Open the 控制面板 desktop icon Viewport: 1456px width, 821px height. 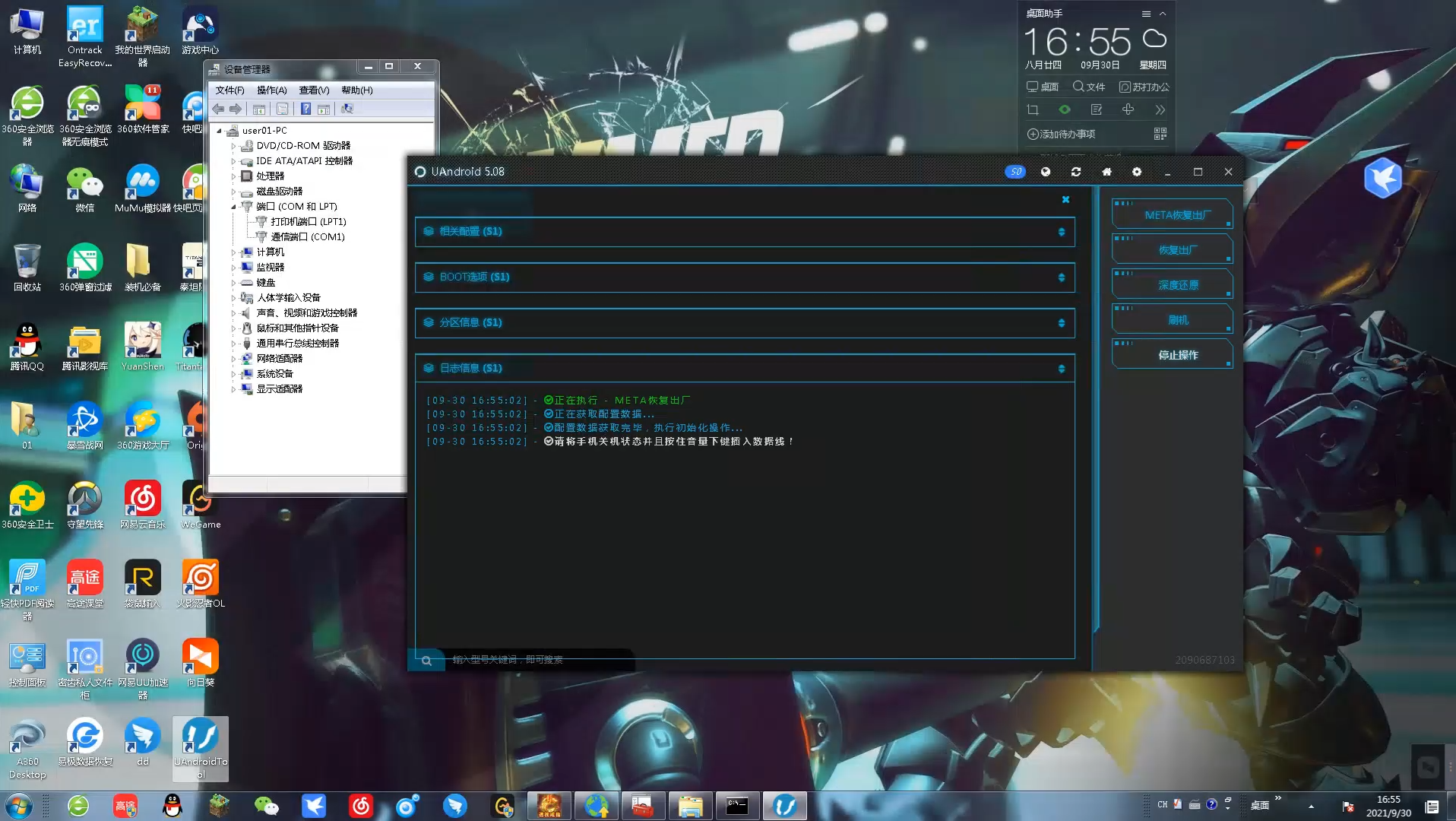(27, 663)
